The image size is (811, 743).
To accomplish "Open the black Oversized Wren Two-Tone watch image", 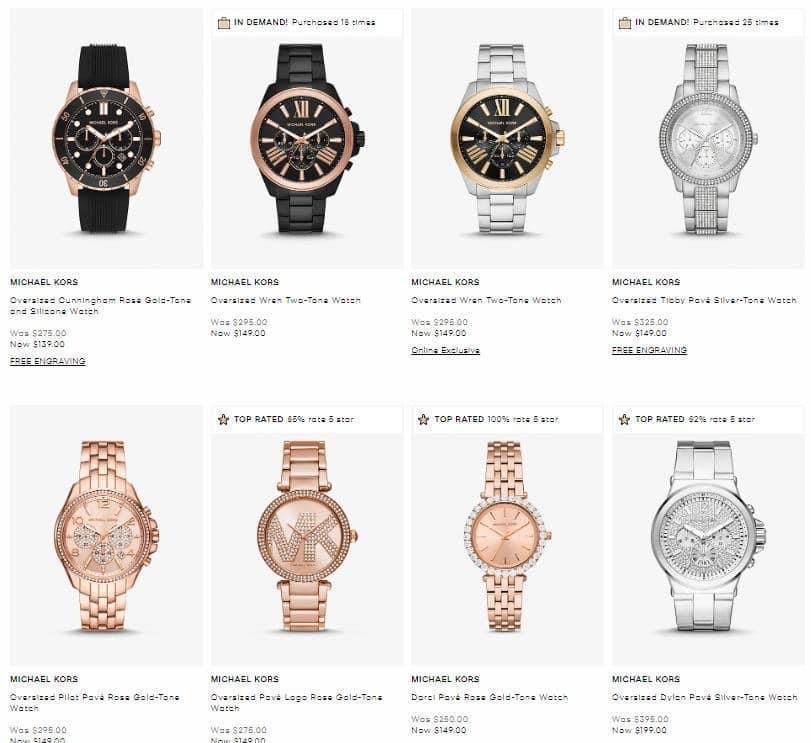I will point(307,138).
